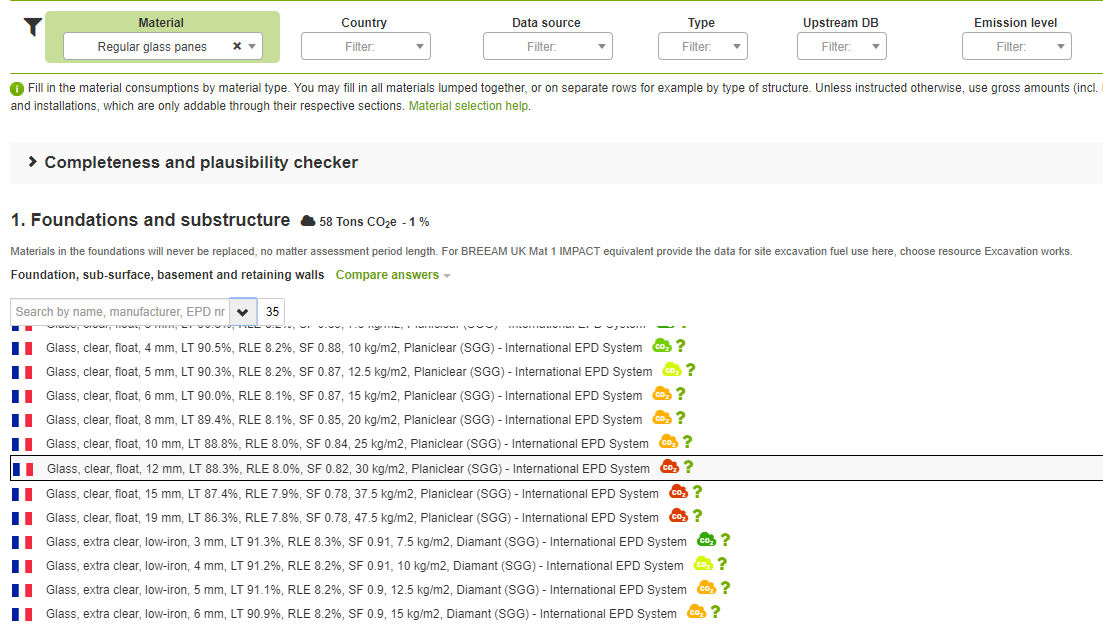Select Glass extra clear low-iron 5 mm Diamant
The height and width of the screenshot is (626, 1103).
(366, 589)
